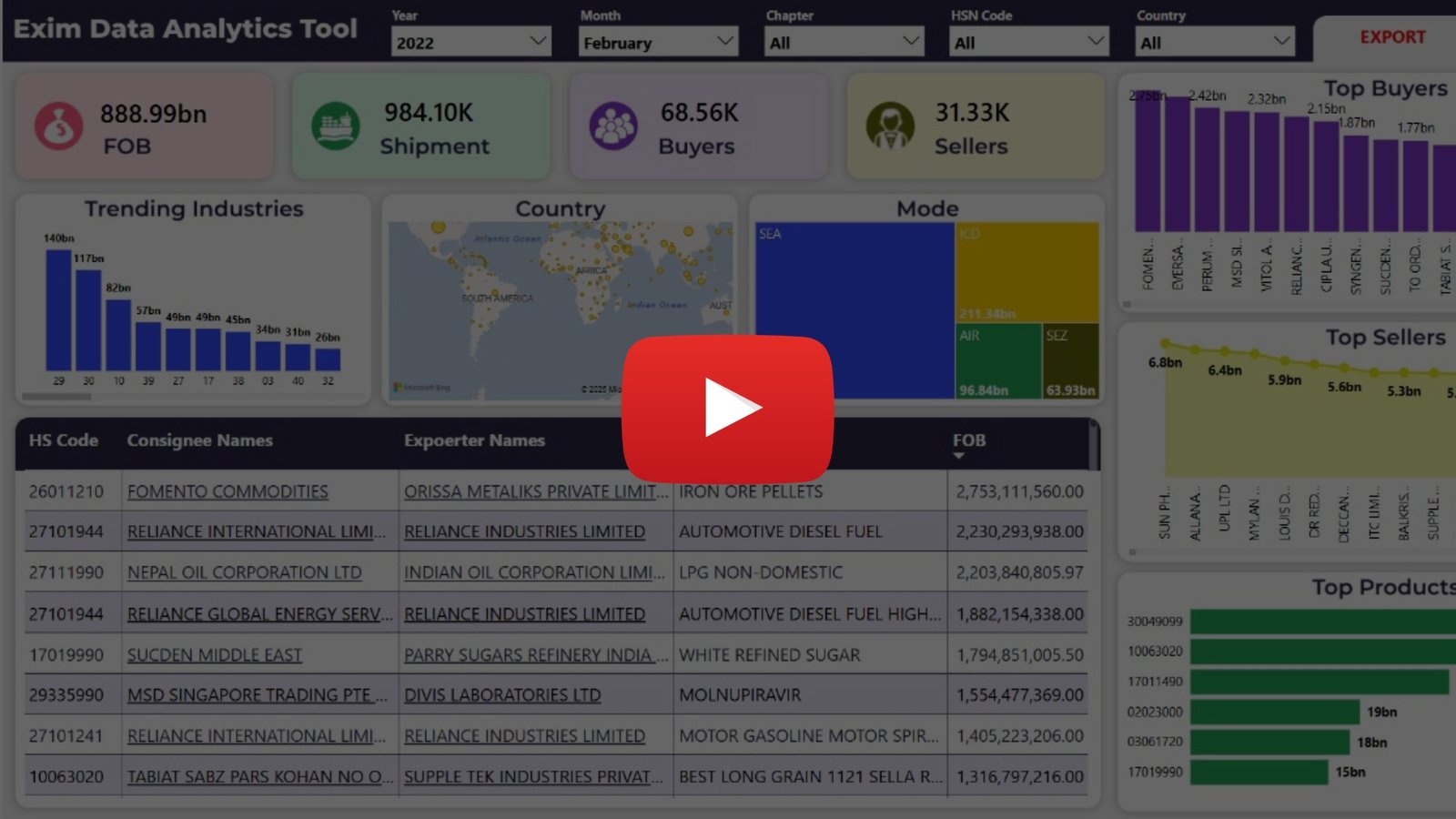Screen dimensions: 1456x819
Task: Open ORISSA METALIKS PRIVATE LIMIT exporter link
Action: coord(536,491)
